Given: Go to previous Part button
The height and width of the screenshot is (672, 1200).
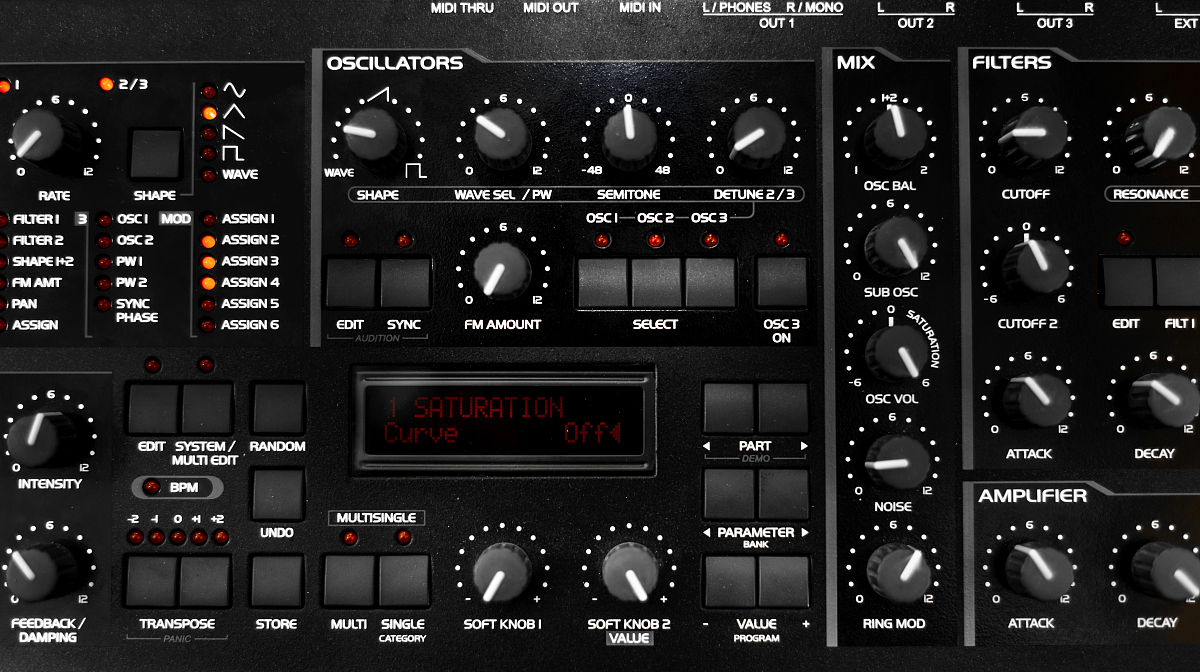Looking at the screenshot, I should tap(729, 406).
